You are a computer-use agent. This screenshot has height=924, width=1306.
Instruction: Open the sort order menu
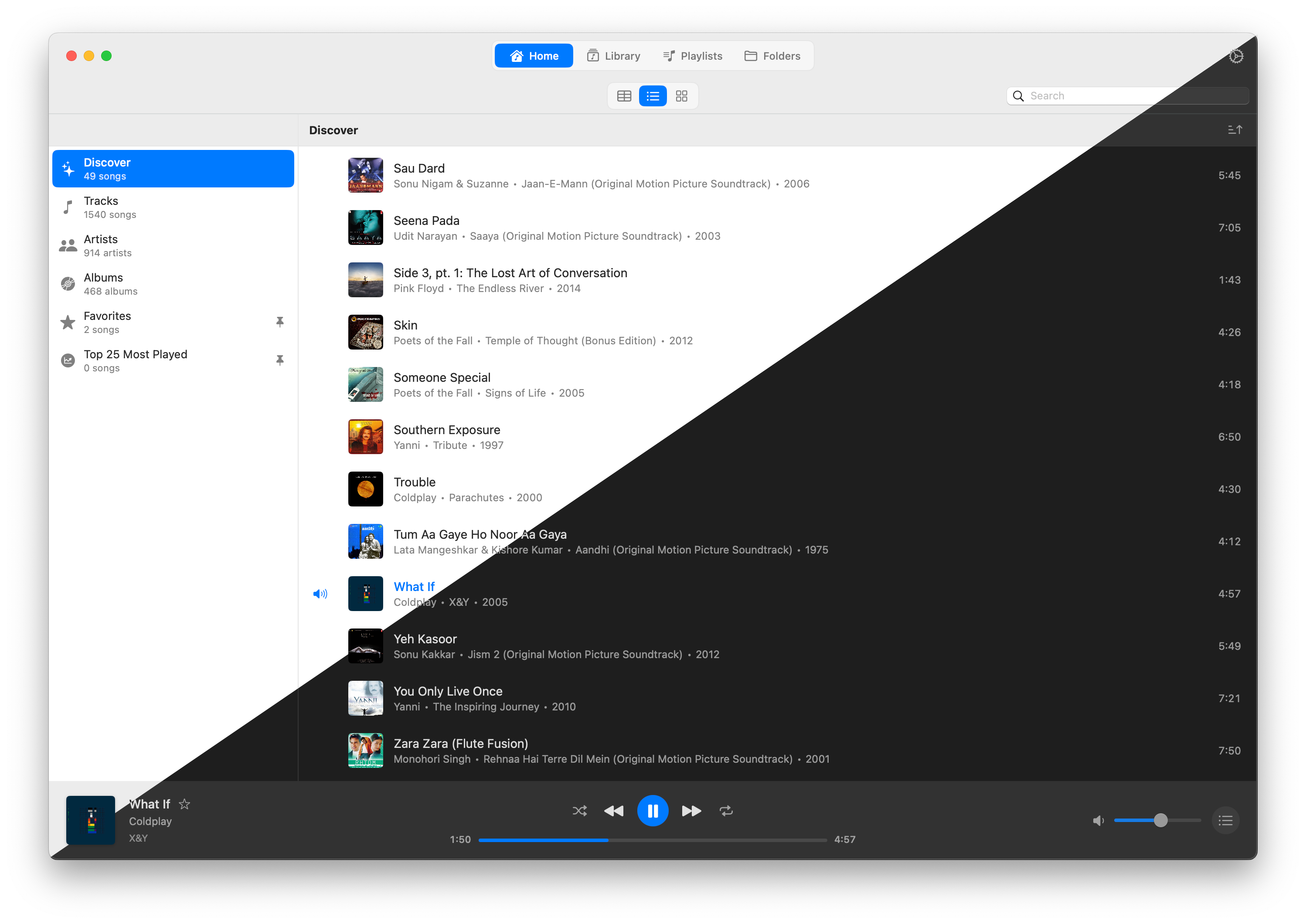click(1235, 130)
